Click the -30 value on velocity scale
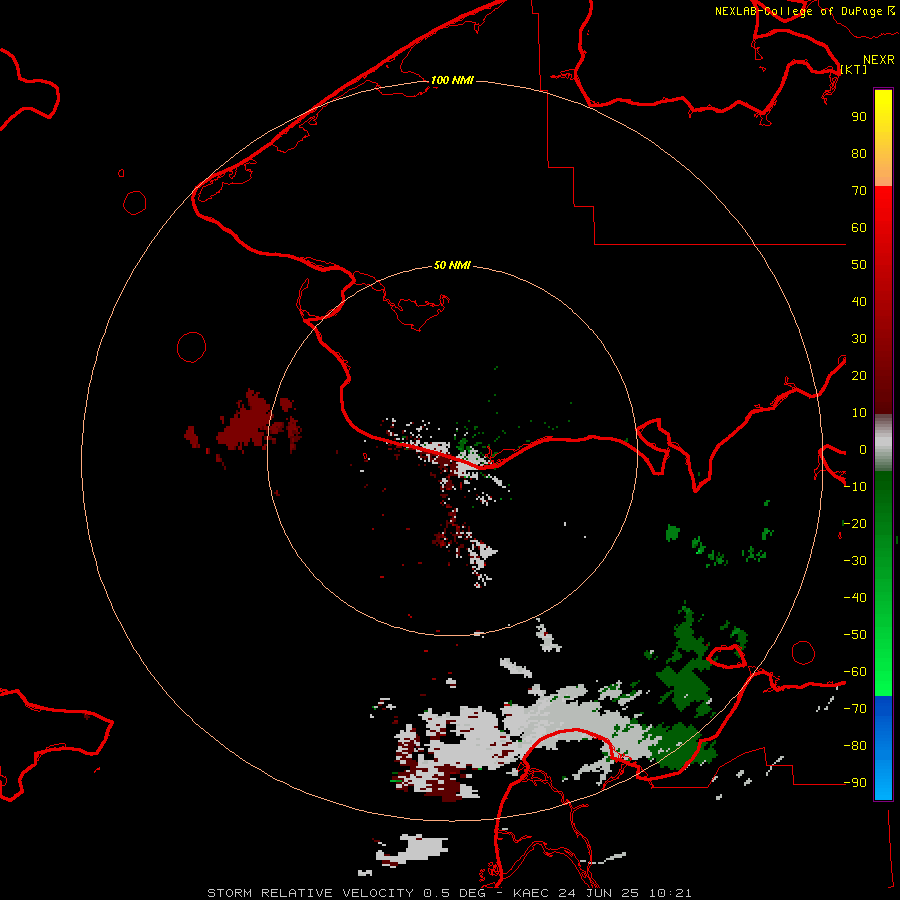The image size is (900, 900). (x=855, y=561)
